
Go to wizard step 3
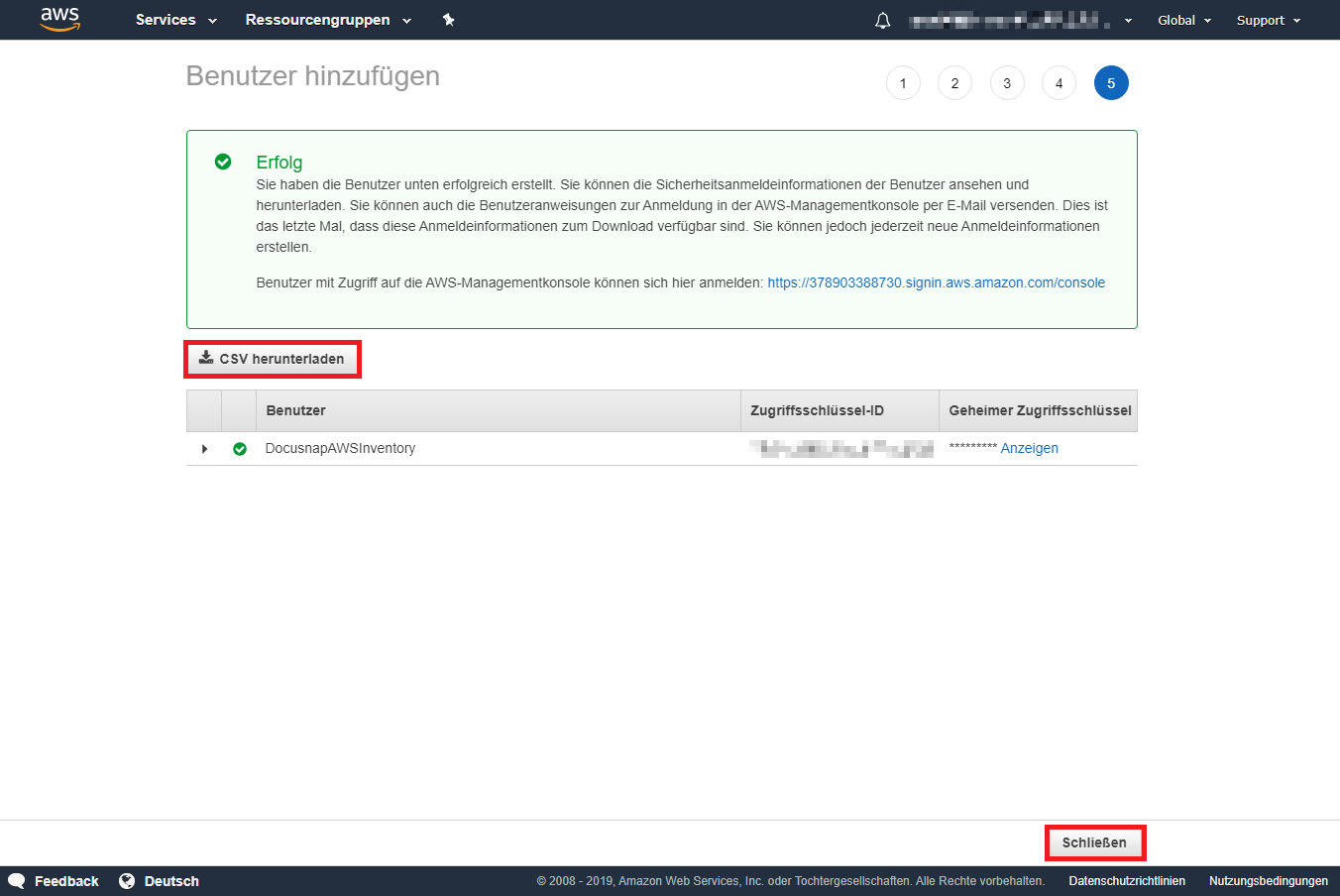(x=1007, y=83)
